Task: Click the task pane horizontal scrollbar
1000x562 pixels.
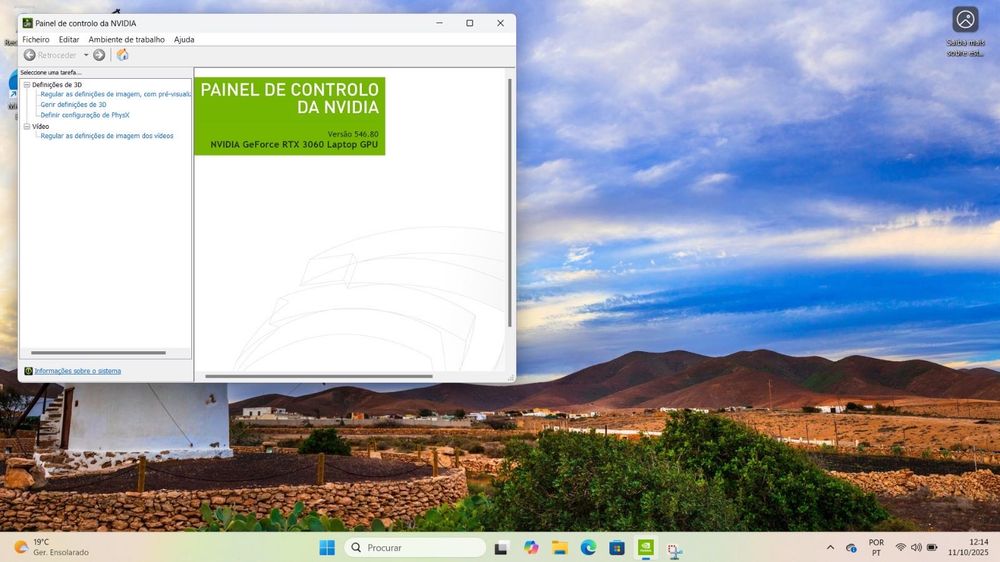Action: pyautogui.click(x=98, y=353)
